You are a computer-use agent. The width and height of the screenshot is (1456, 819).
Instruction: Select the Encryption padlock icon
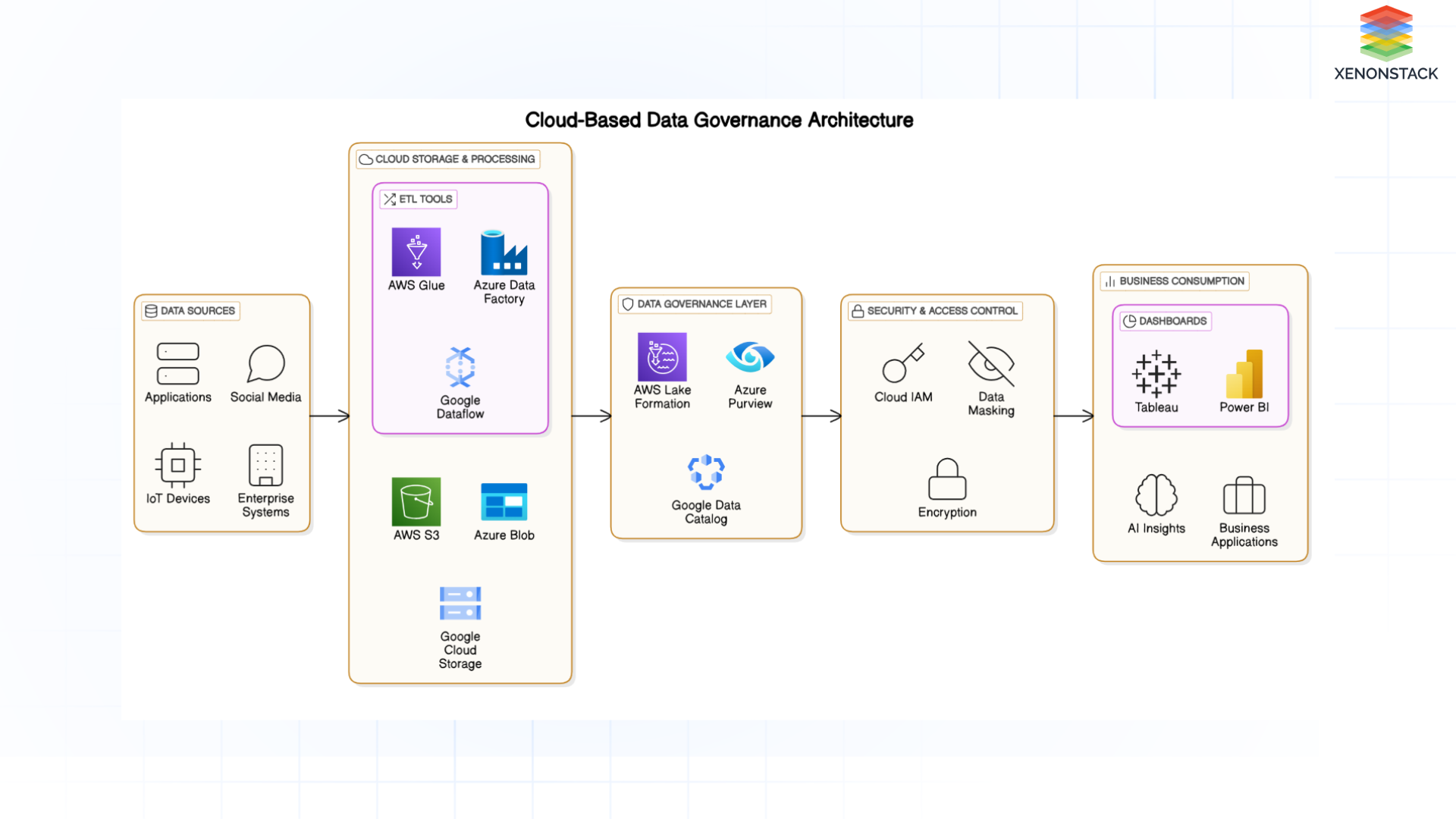click(x=946, y=479)
